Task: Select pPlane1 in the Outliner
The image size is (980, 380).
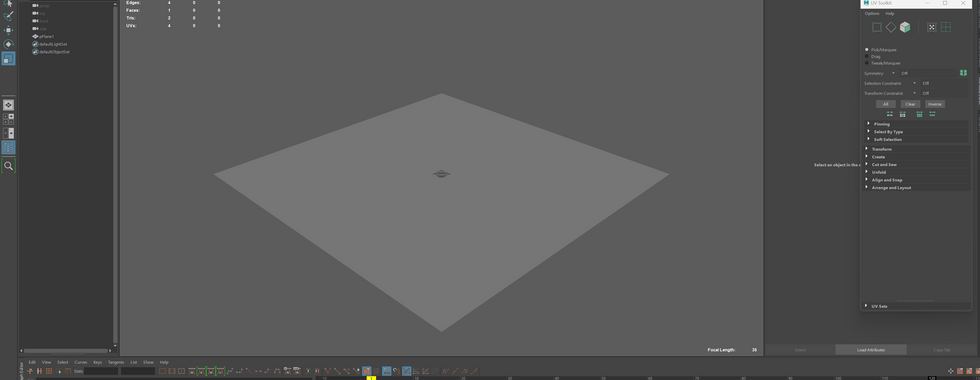Action: (47, 37)
